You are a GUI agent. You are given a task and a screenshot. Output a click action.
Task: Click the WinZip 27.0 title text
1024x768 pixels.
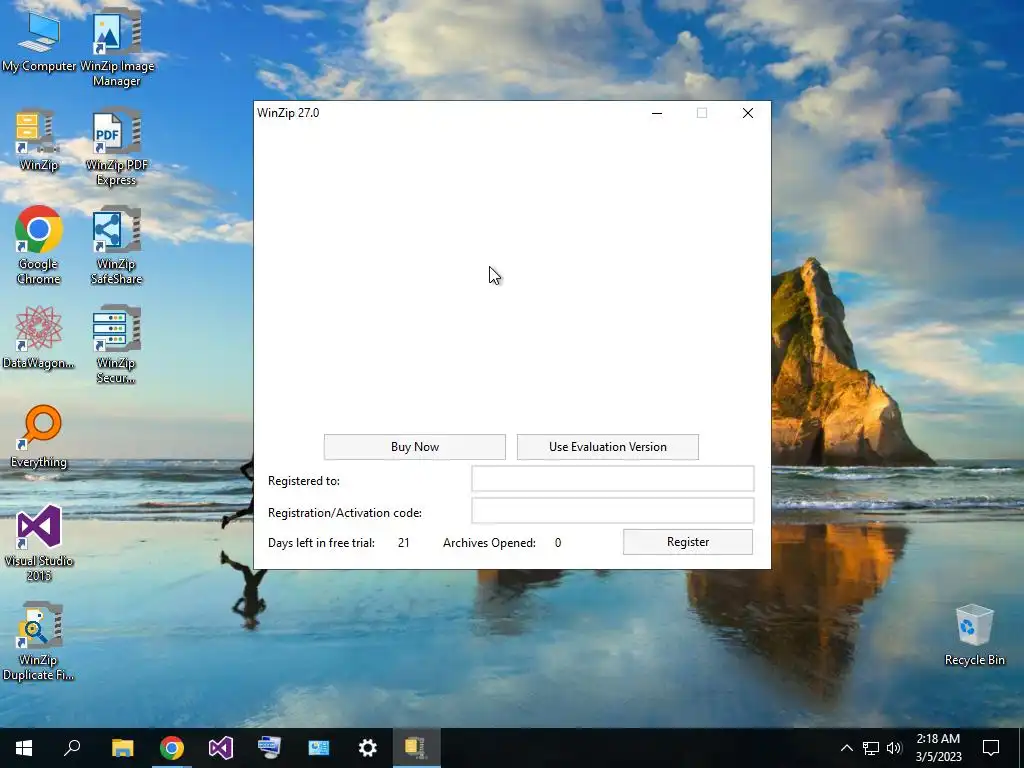coord(288,113)
